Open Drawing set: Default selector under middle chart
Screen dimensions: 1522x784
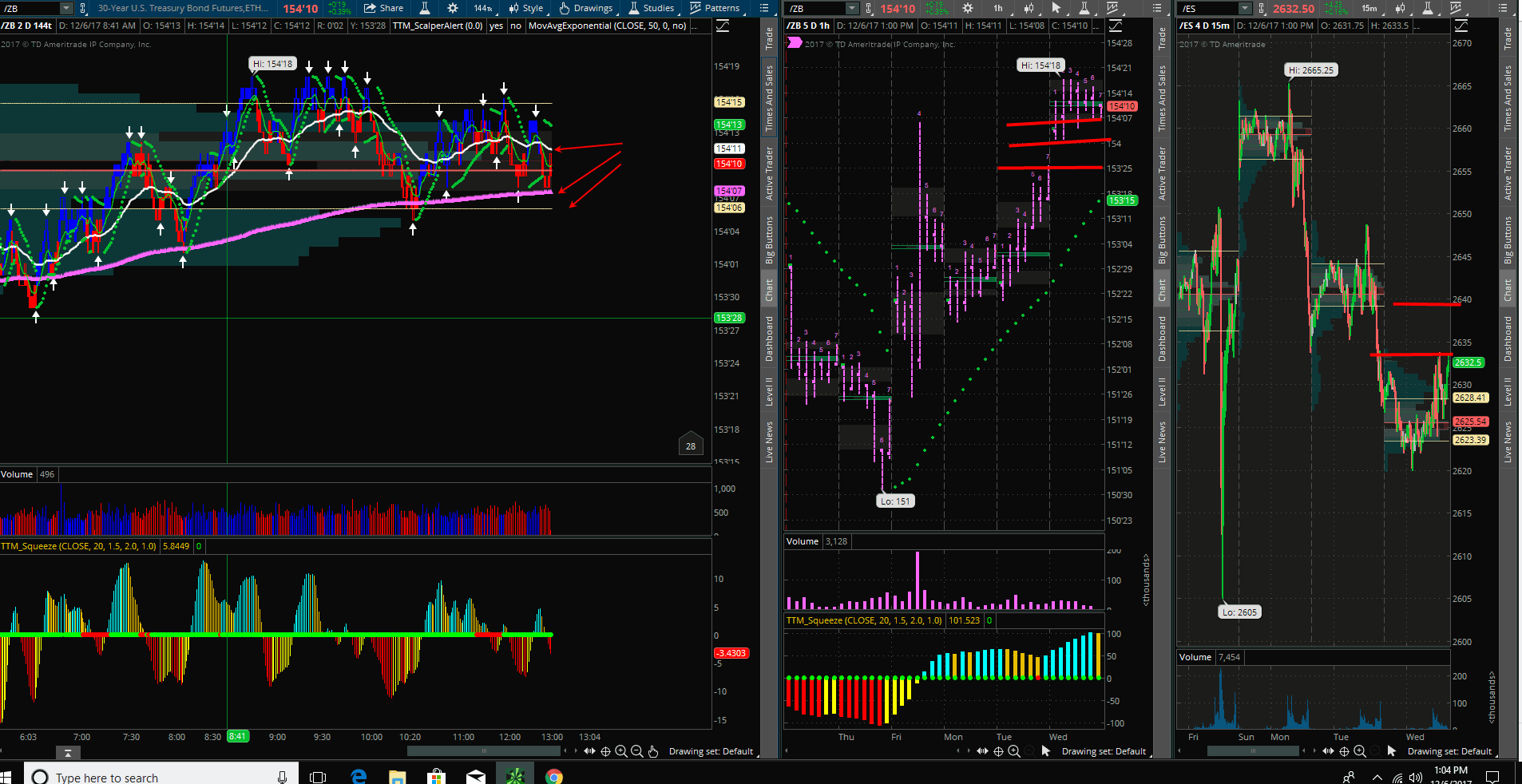1104,751
